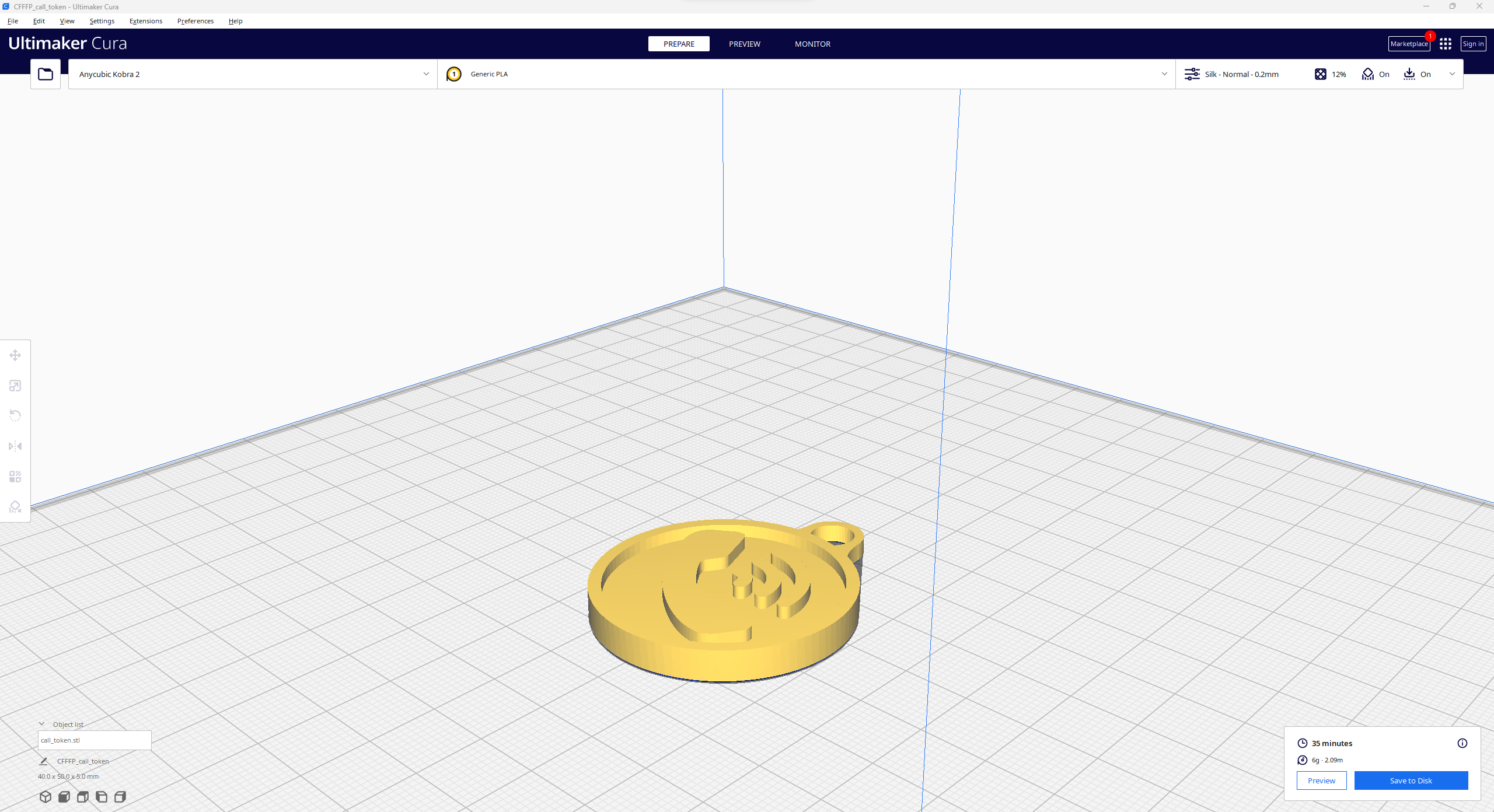Viewport: 1494px width, 812px height.
Task: Open a project file via folder icon
Action: (x=45, y=73)
